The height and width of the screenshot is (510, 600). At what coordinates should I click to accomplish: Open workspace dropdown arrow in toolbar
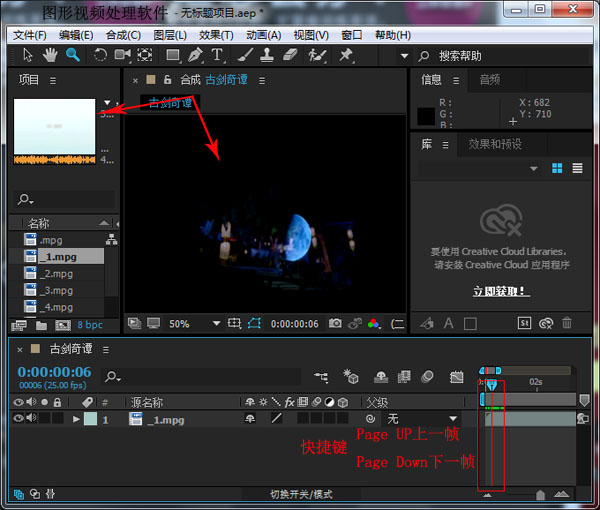click(x=404, y=56)
